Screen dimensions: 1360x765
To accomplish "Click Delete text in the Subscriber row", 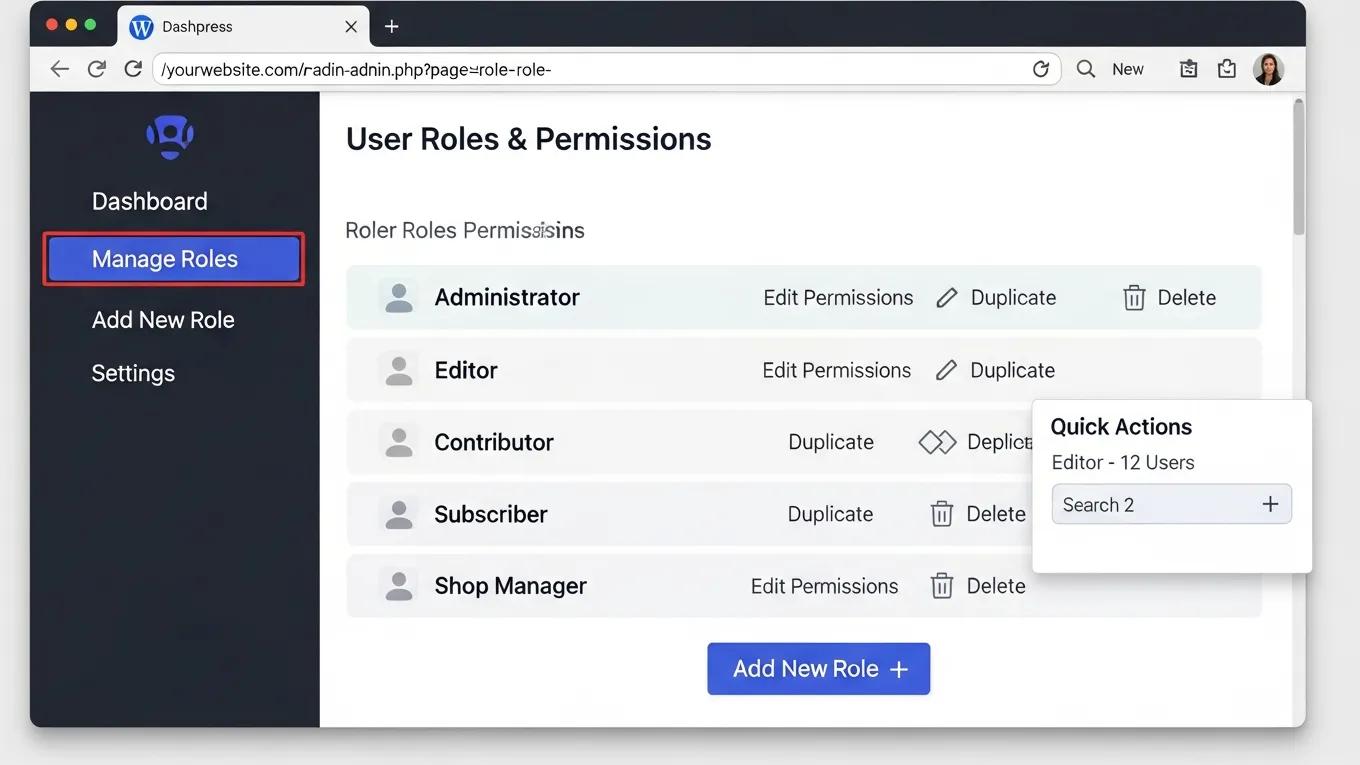I will click(x=996, y=514).
